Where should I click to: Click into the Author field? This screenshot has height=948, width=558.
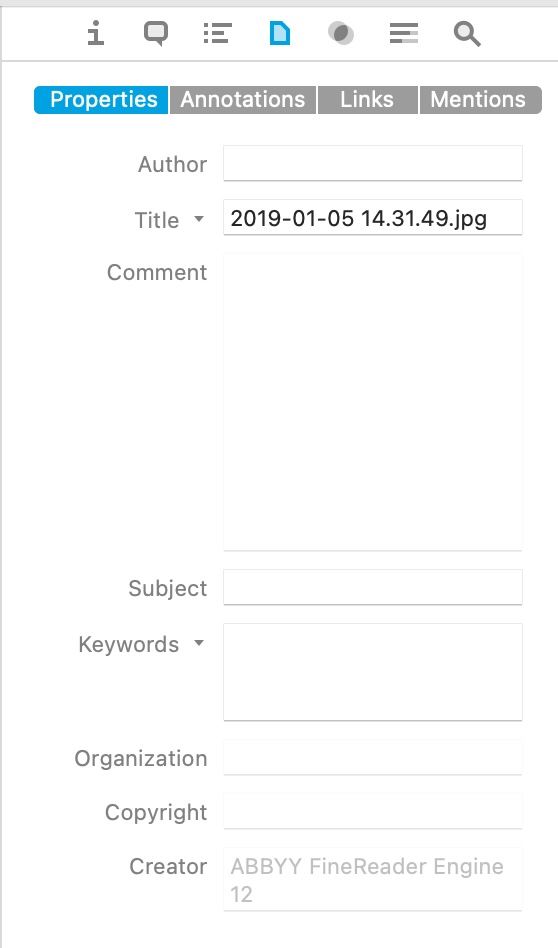tap(373, 163)
